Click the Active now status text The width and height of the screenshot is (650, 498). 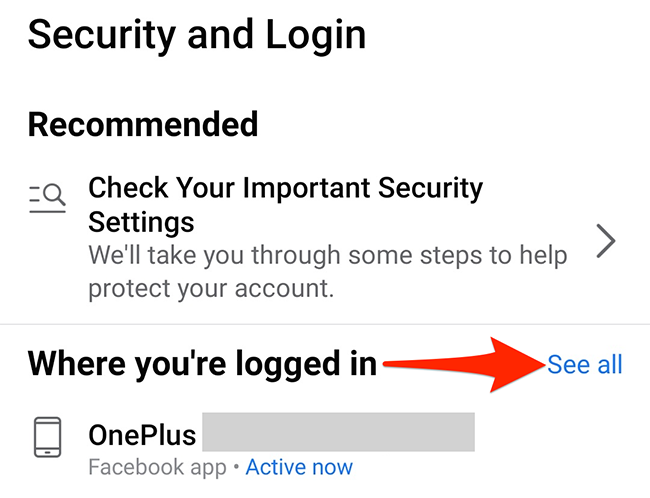(299, 467)
